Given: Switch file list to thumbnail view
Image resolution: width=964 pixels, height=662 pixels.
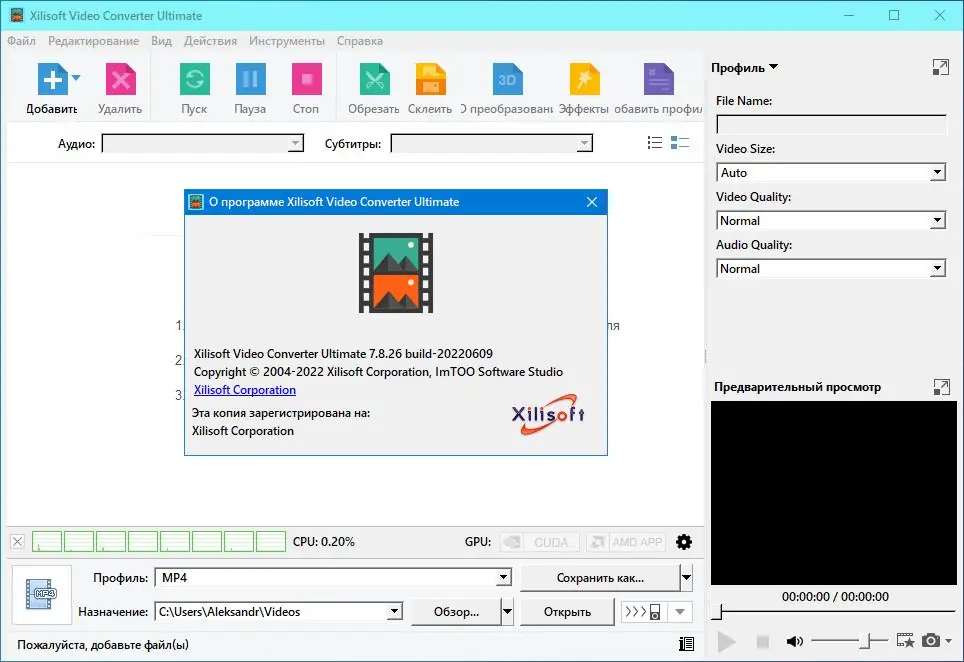Looking at the screenshot, I should tap(681, 143).
